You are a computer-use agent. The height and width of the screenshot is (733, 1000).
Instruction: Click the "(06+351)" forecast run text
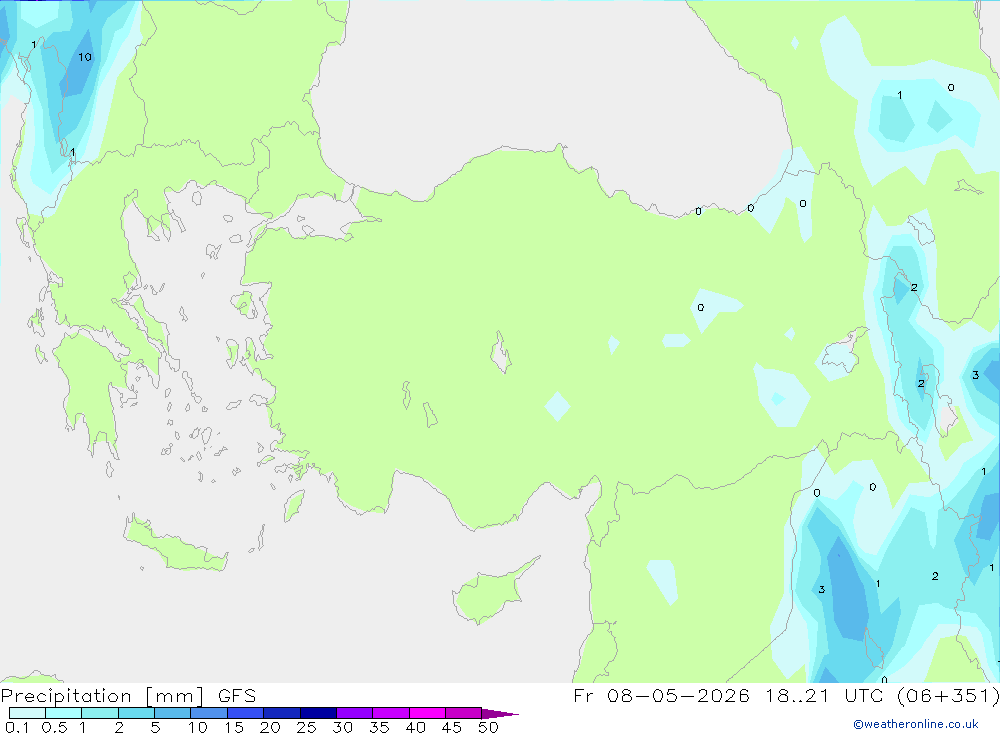pos(948,695)
